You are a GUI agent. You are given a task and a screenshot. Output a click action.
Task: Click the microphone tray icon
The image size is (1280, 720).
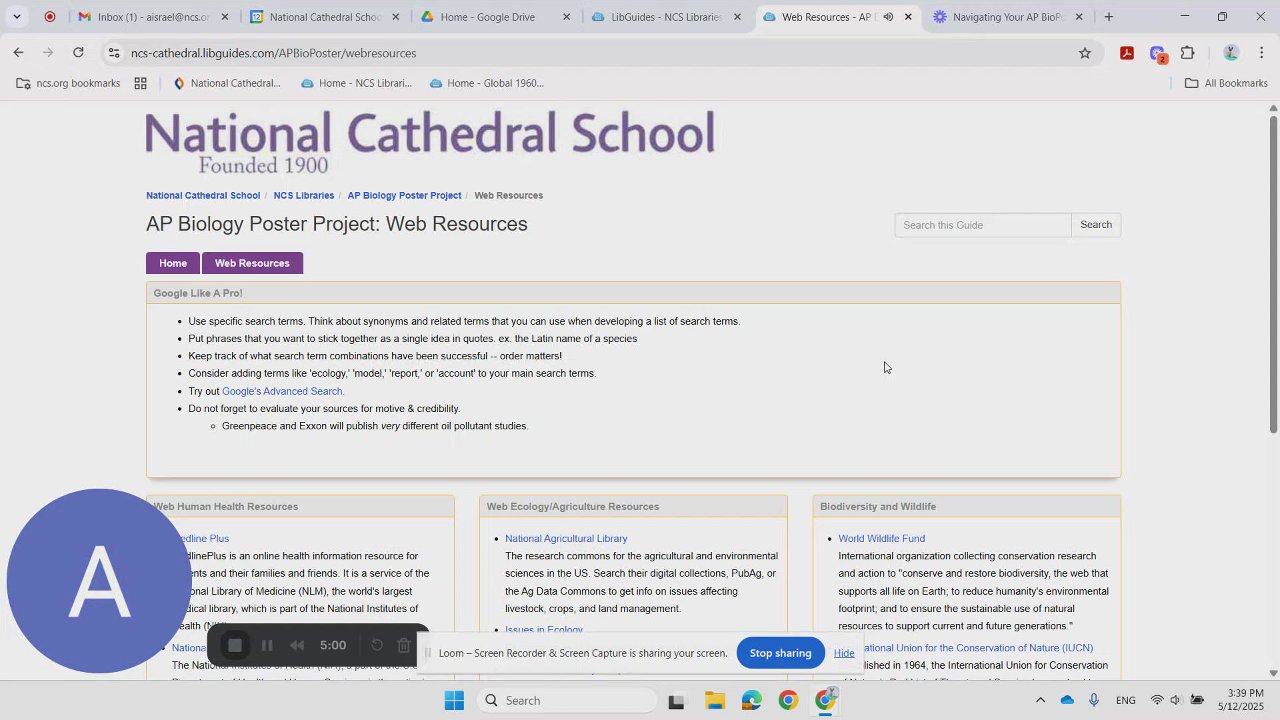[x=1094, y=700]
